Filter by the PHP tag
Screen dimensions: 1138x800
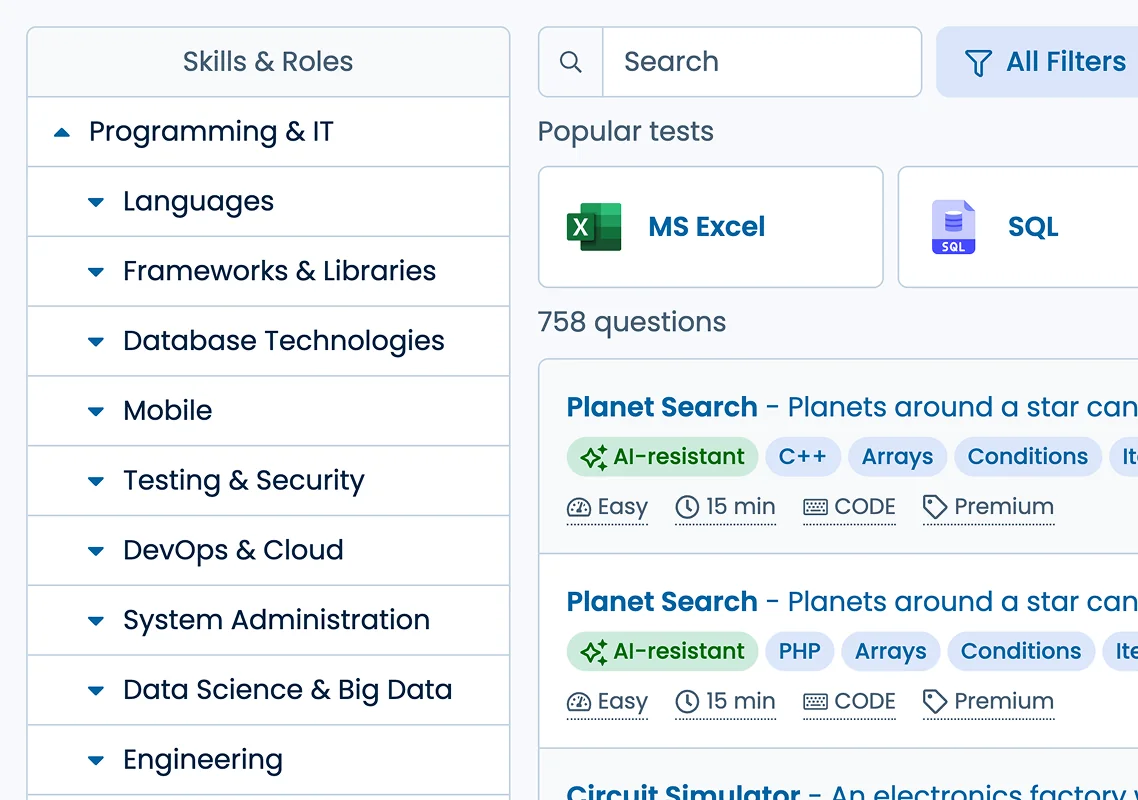pos(800,651)
